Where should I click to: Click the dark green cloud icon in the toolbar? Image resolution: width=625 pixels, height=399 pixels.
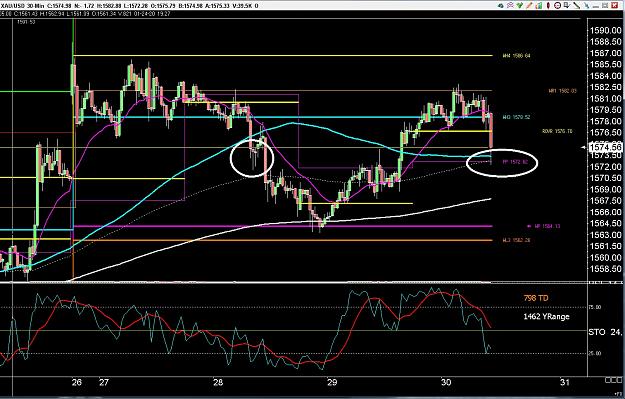(x=501, y=6)
